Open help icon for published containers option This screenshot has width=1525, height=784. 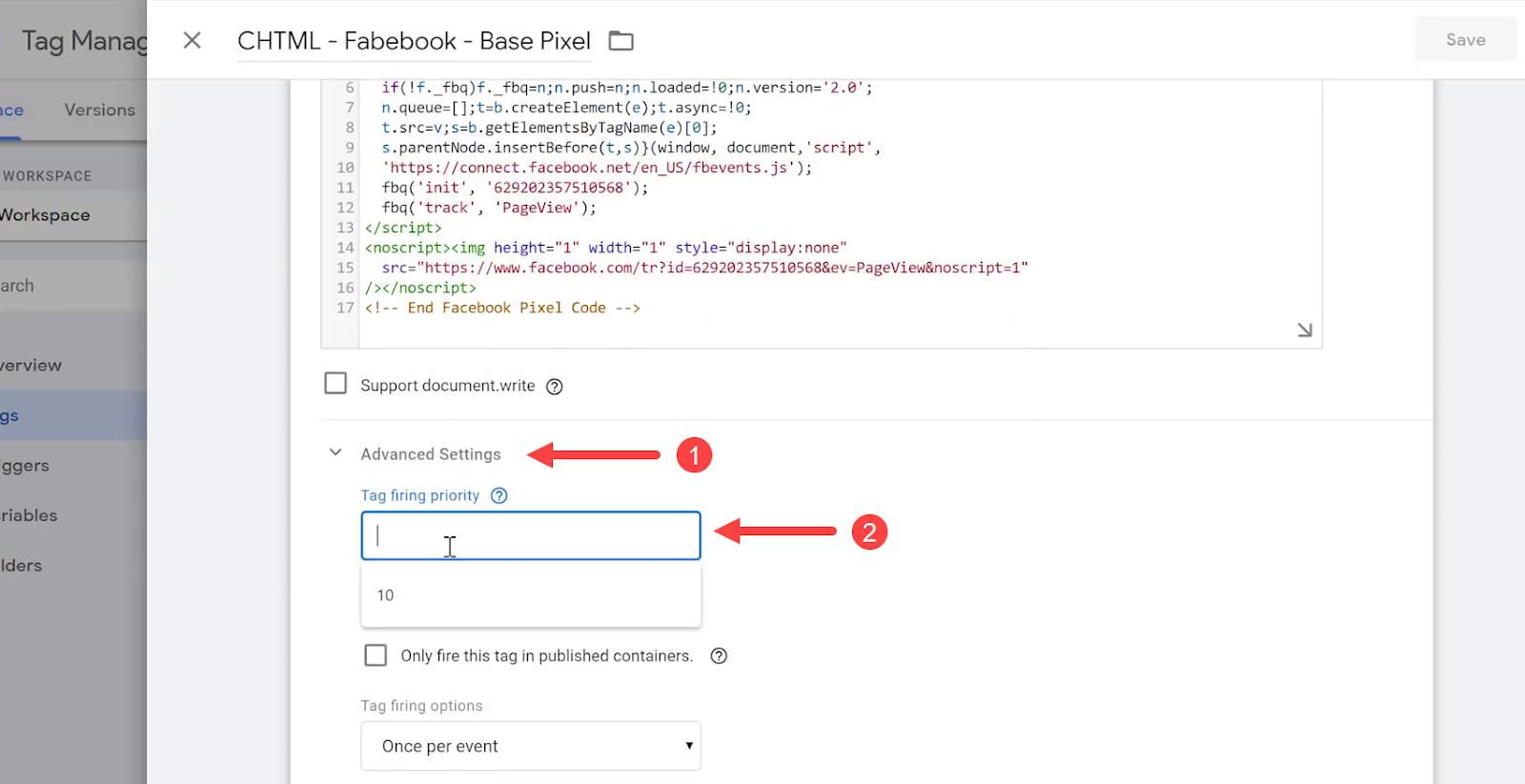pos(720,655)
